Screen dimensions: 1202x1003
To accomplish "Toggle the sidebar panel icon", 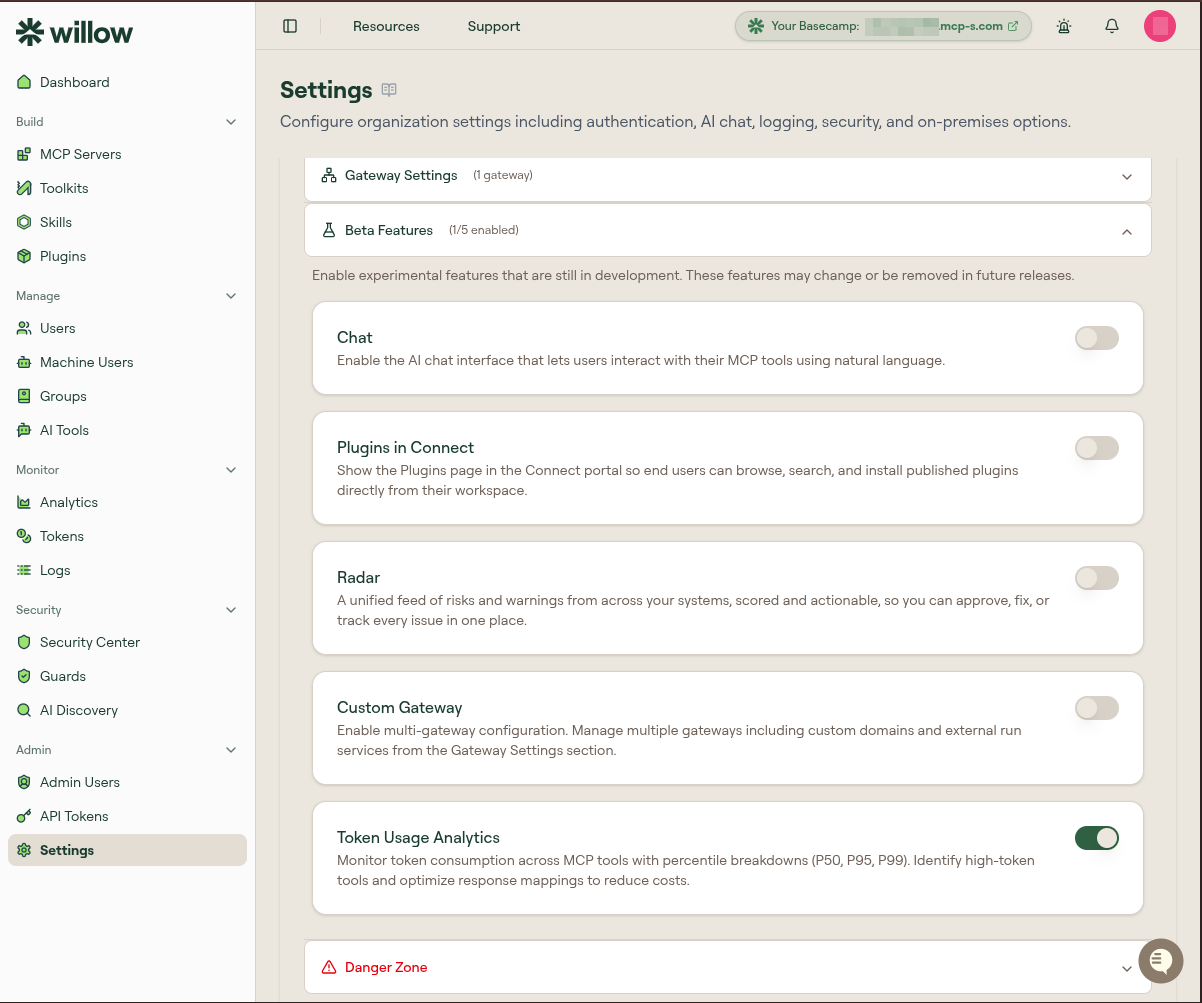I will (x=290, y=26).
